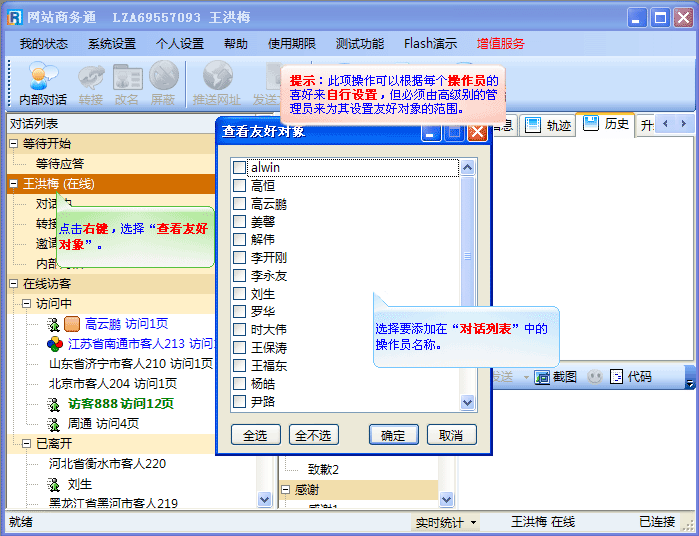
Task: Click the 屏蔽 block toolbar icon
Action: tap(163, 82)
